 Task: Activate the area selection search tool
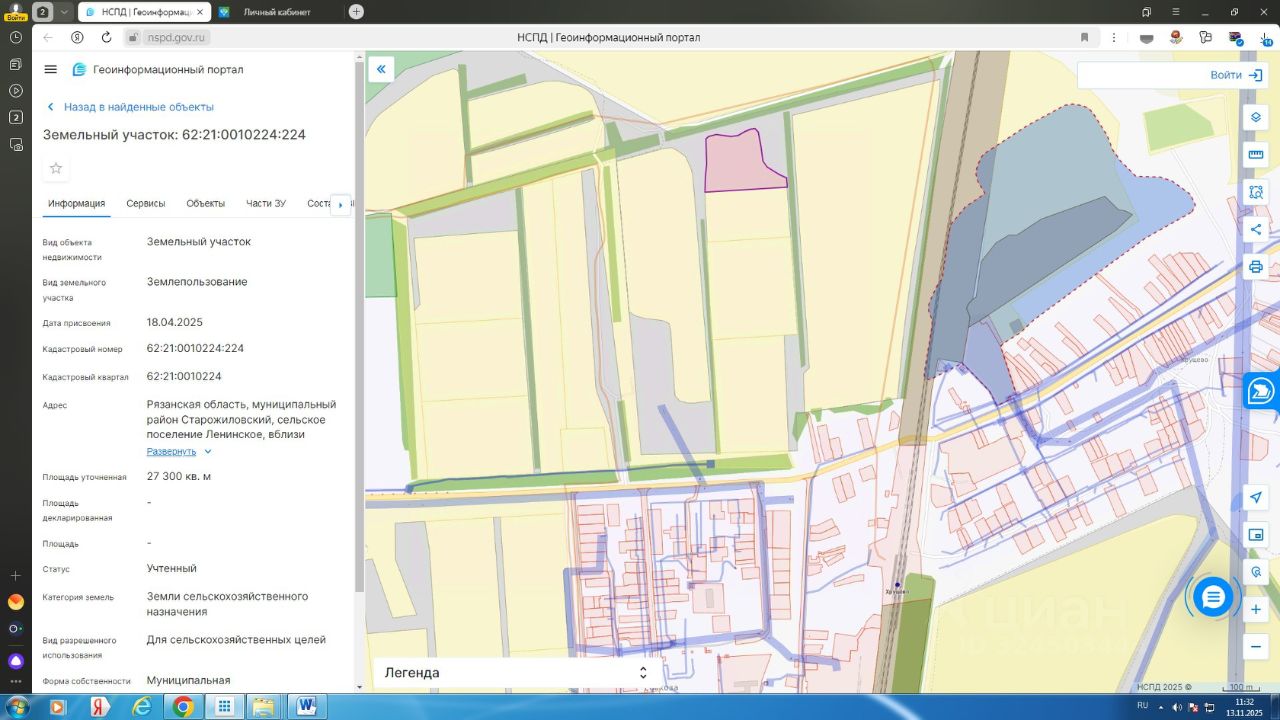[1256, 192]
